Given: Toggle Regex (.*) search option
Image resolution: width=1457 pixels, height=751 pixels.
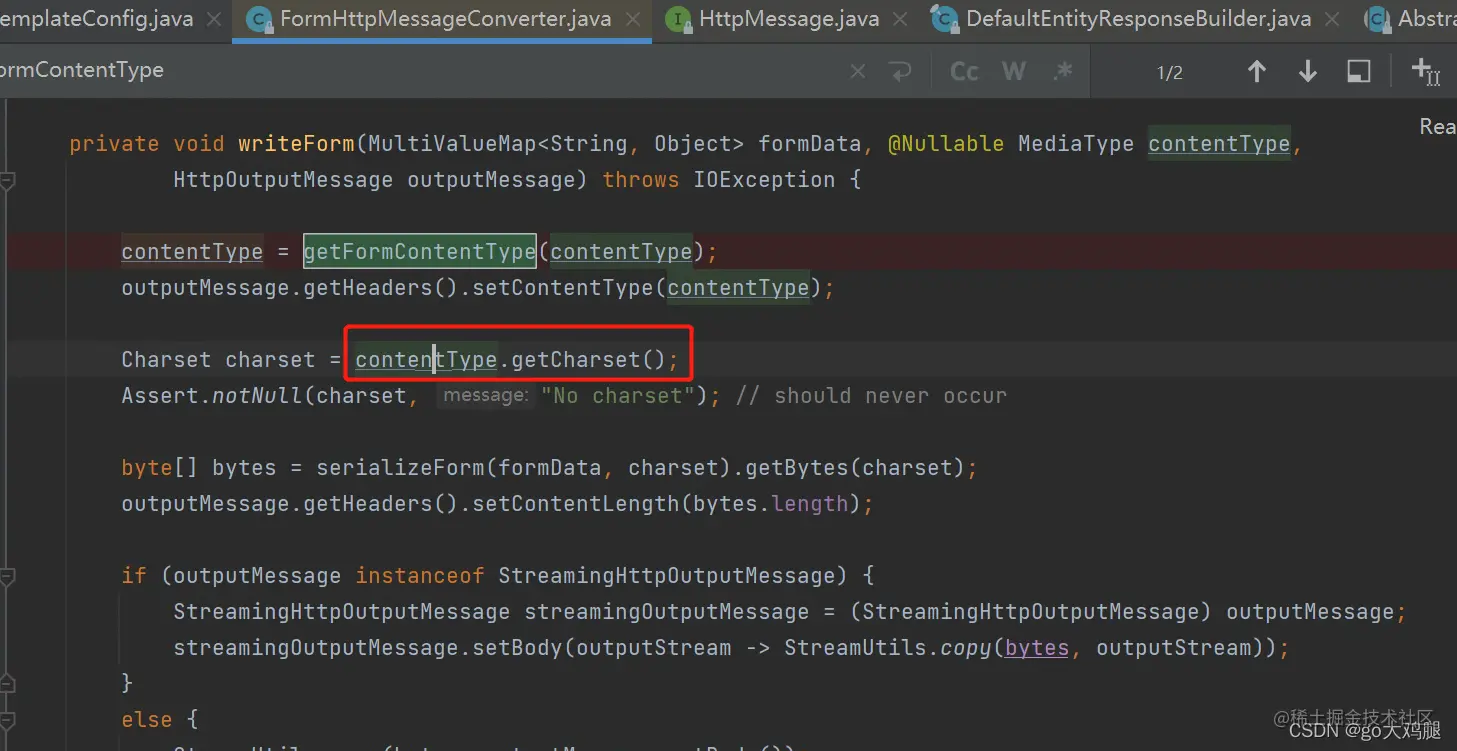Looking at the screenshot, I should click(x=1063, y=72).
